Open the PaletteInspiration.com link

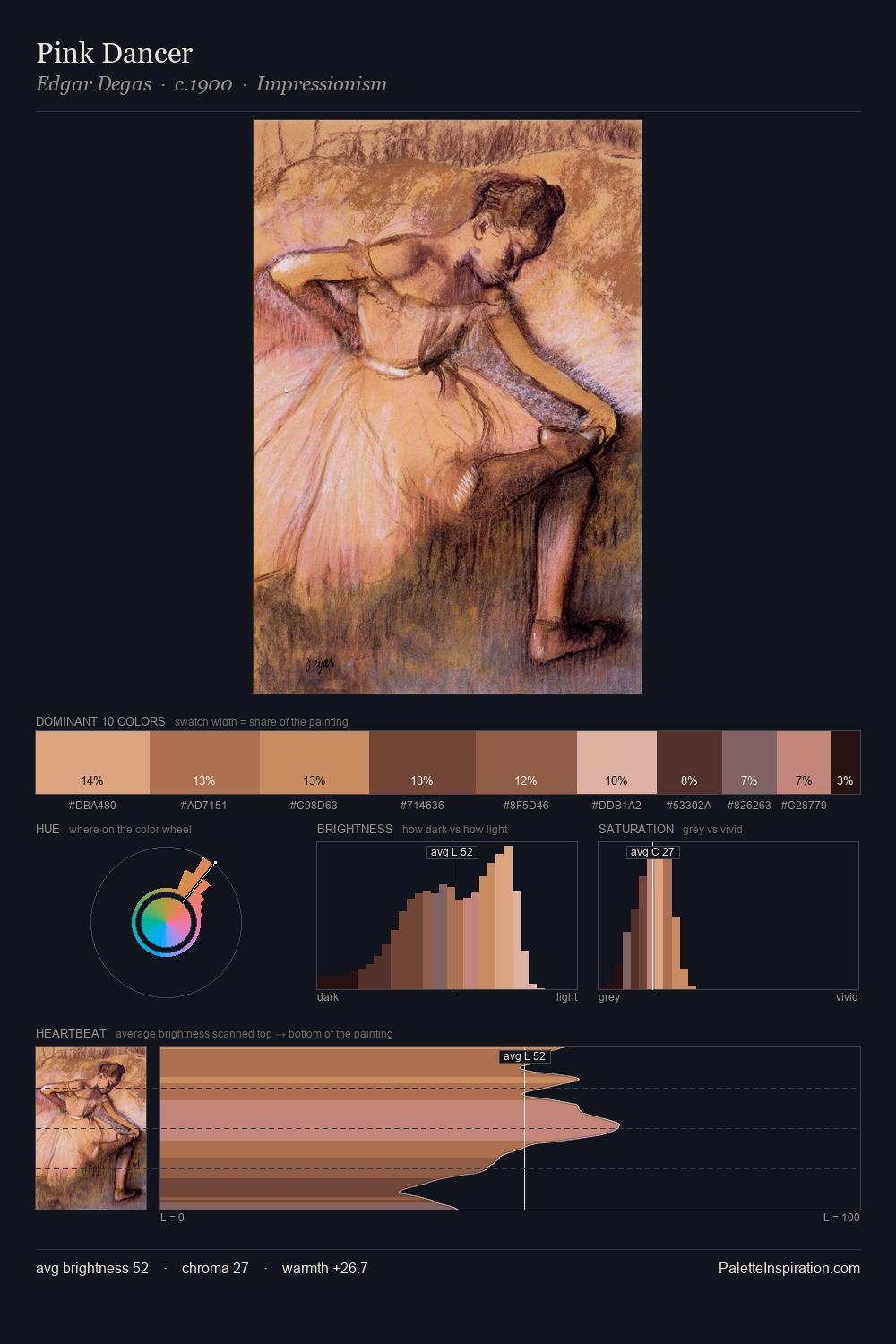point(789,1268)
